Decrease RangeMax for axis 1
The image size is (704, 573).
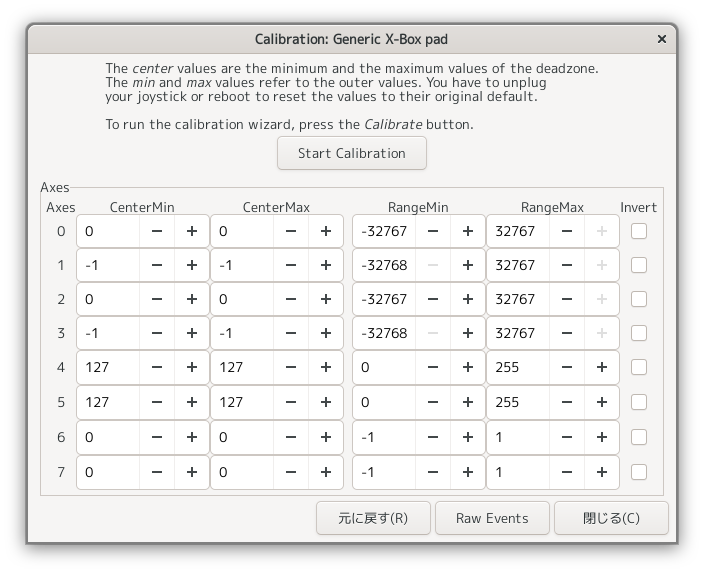coord(567,265)
